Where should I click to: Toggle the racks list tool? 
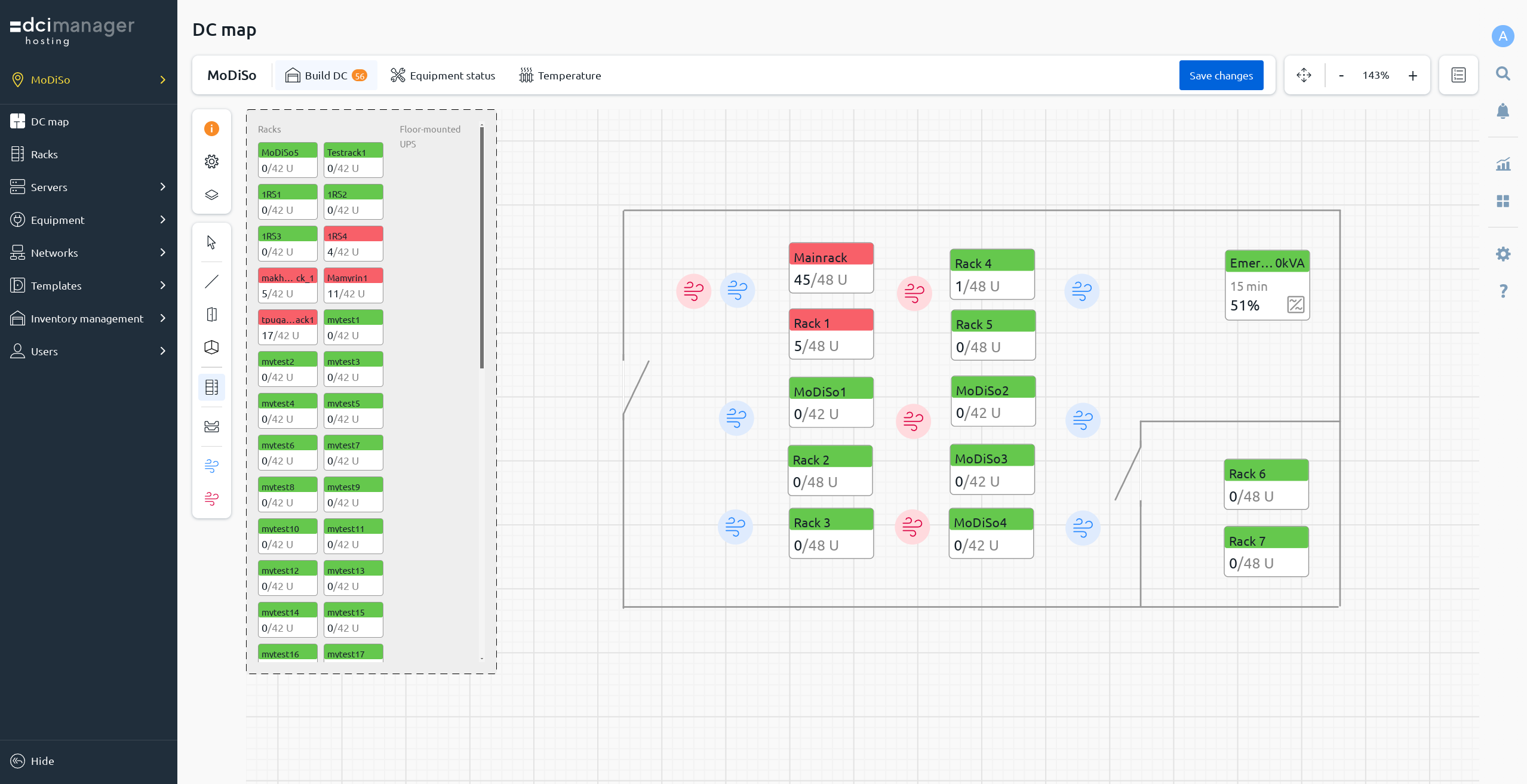point(211,387)
